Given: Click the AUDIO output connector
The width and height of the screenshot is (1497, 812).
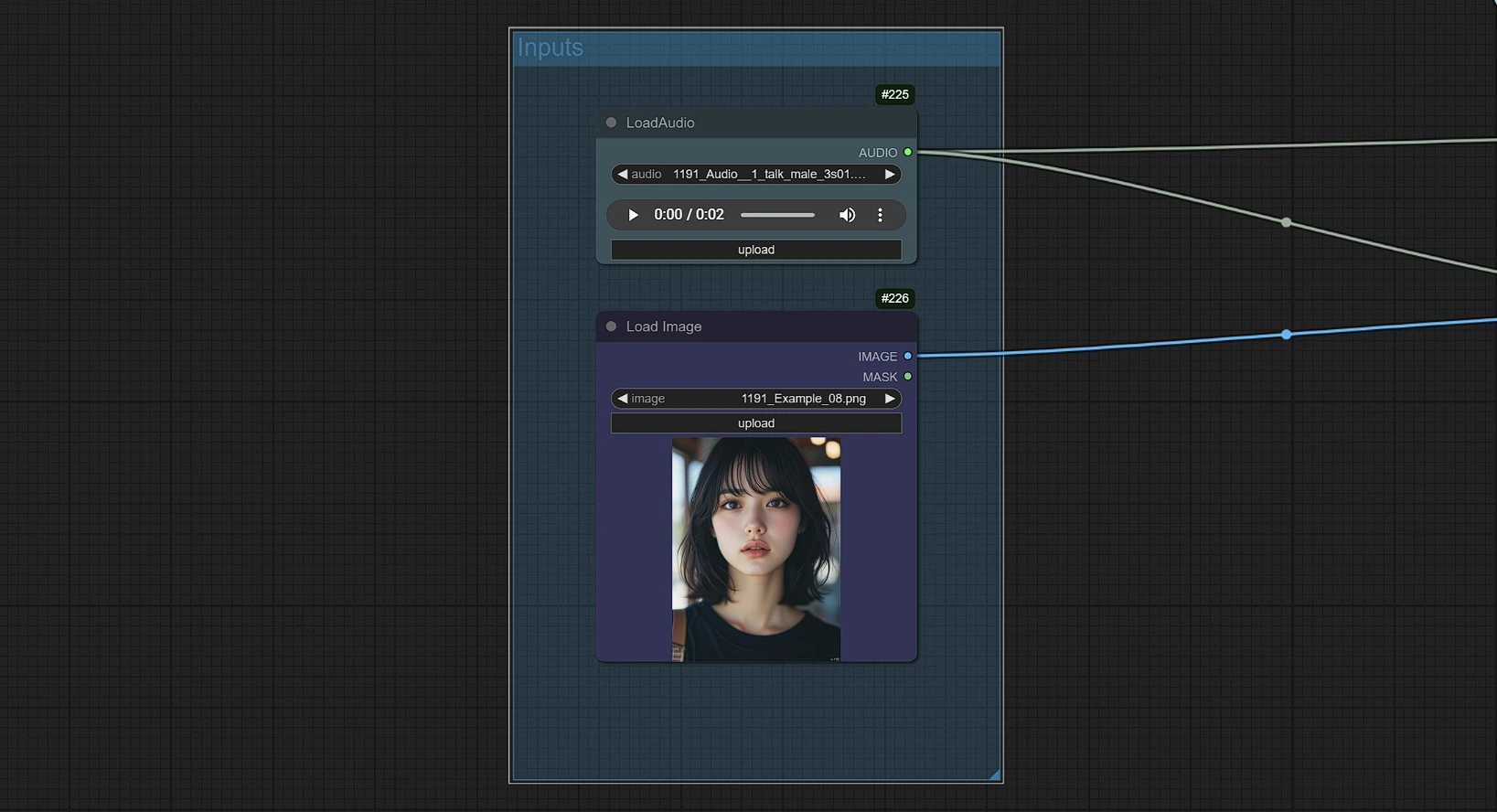Looking at the screenshot, I should click(x=907, y=152).
